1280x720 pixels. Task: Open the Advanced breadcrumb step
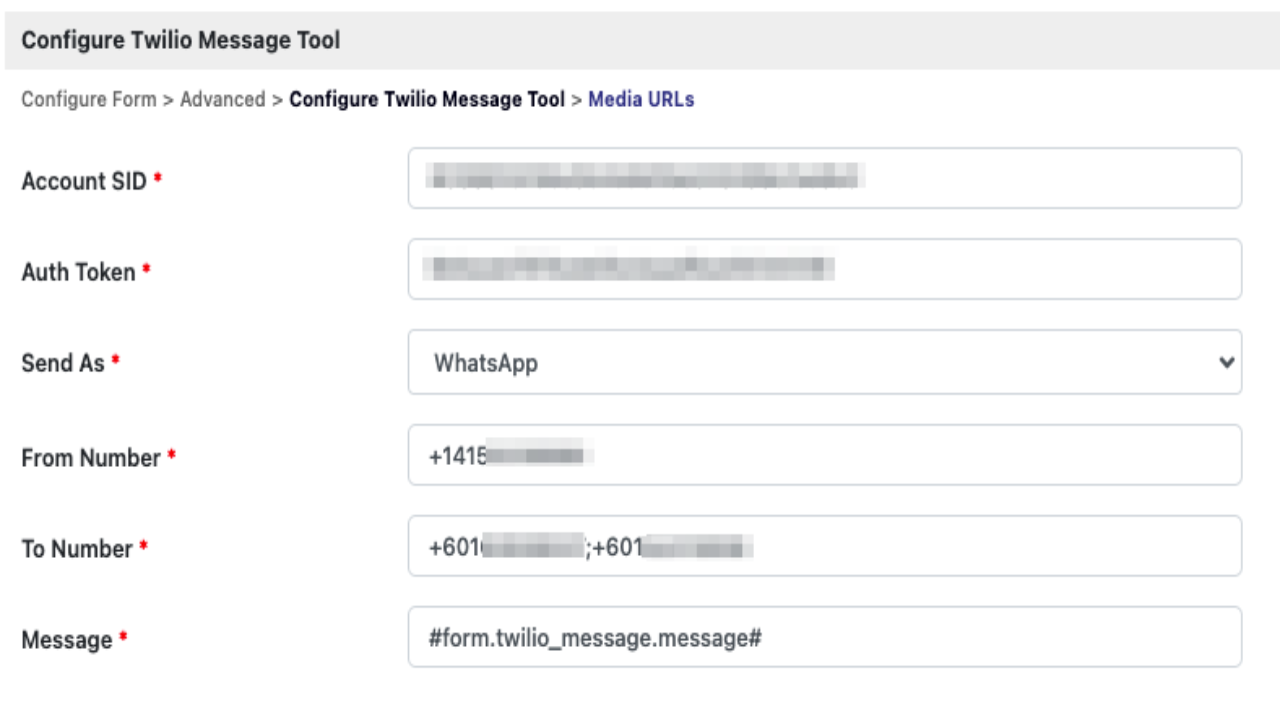(222, 99)
